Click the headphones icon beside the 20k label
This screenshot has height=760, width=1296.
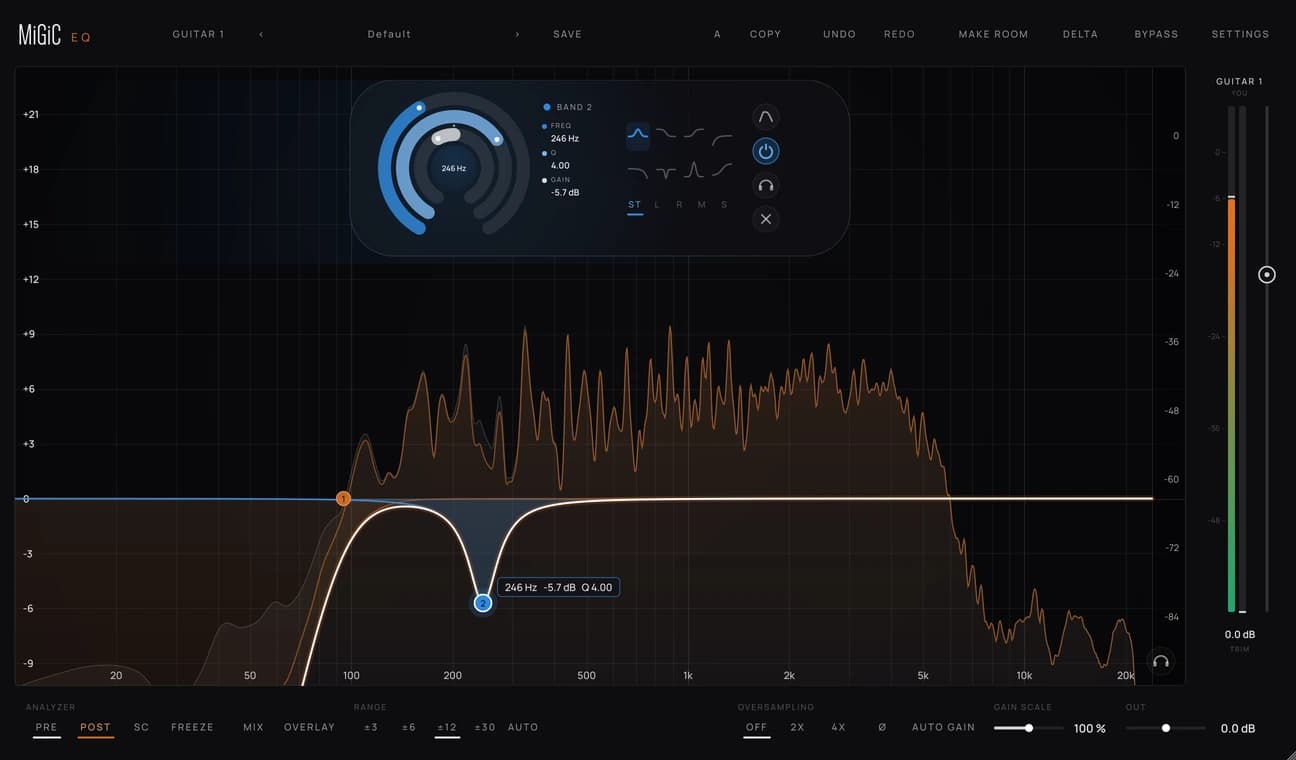click(1161, 661)
